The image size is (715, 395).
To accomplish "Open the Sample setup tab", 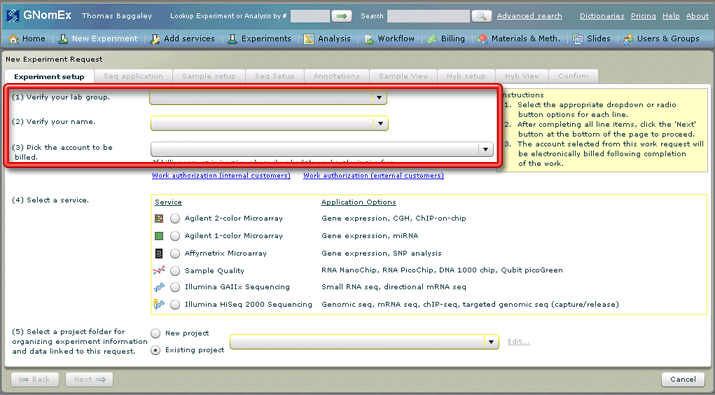I will click(x=209, y=76).
